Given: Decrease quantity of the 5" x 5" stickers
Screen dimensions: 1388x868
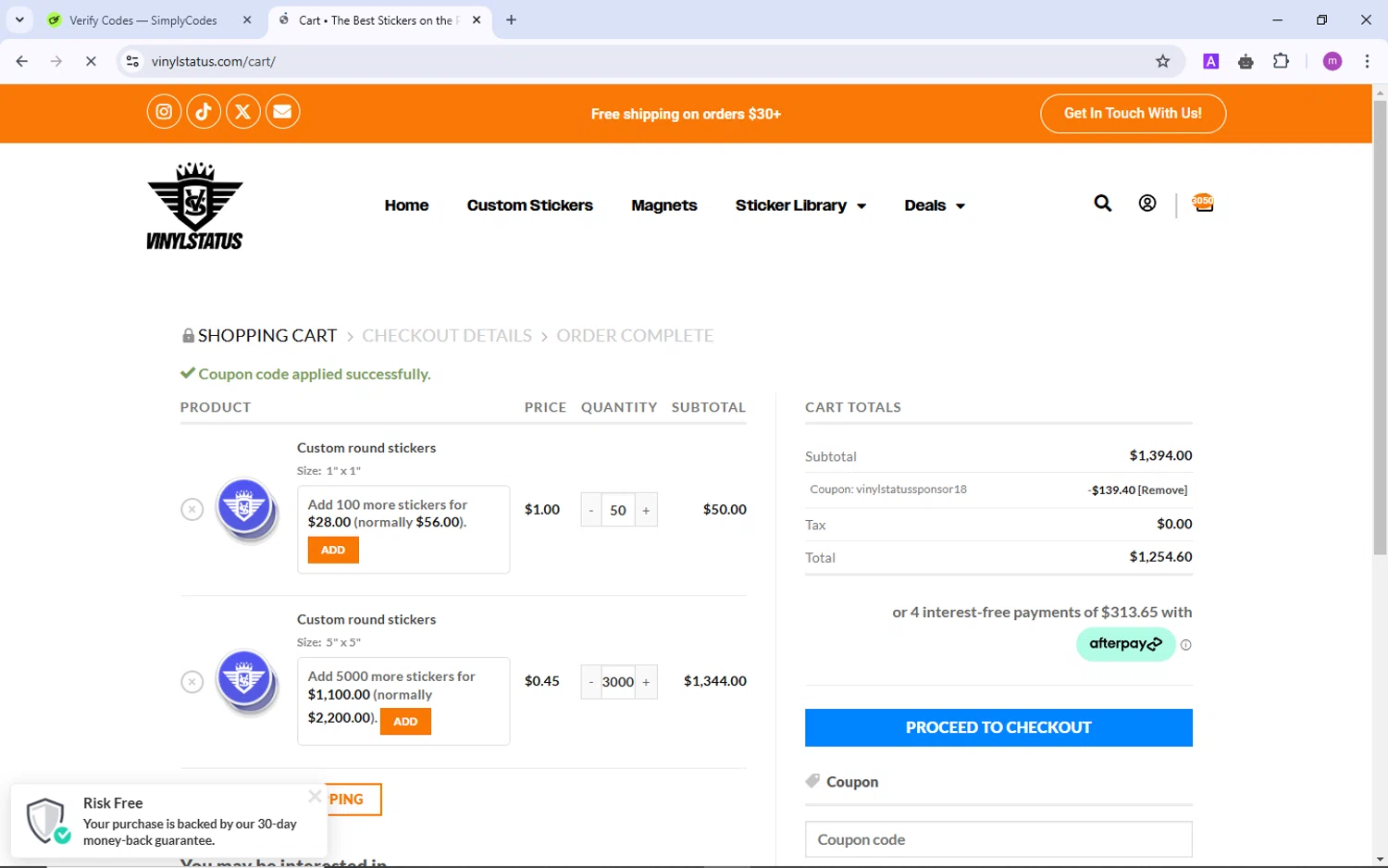Looking at the screenshot, I should coord(591,682).
